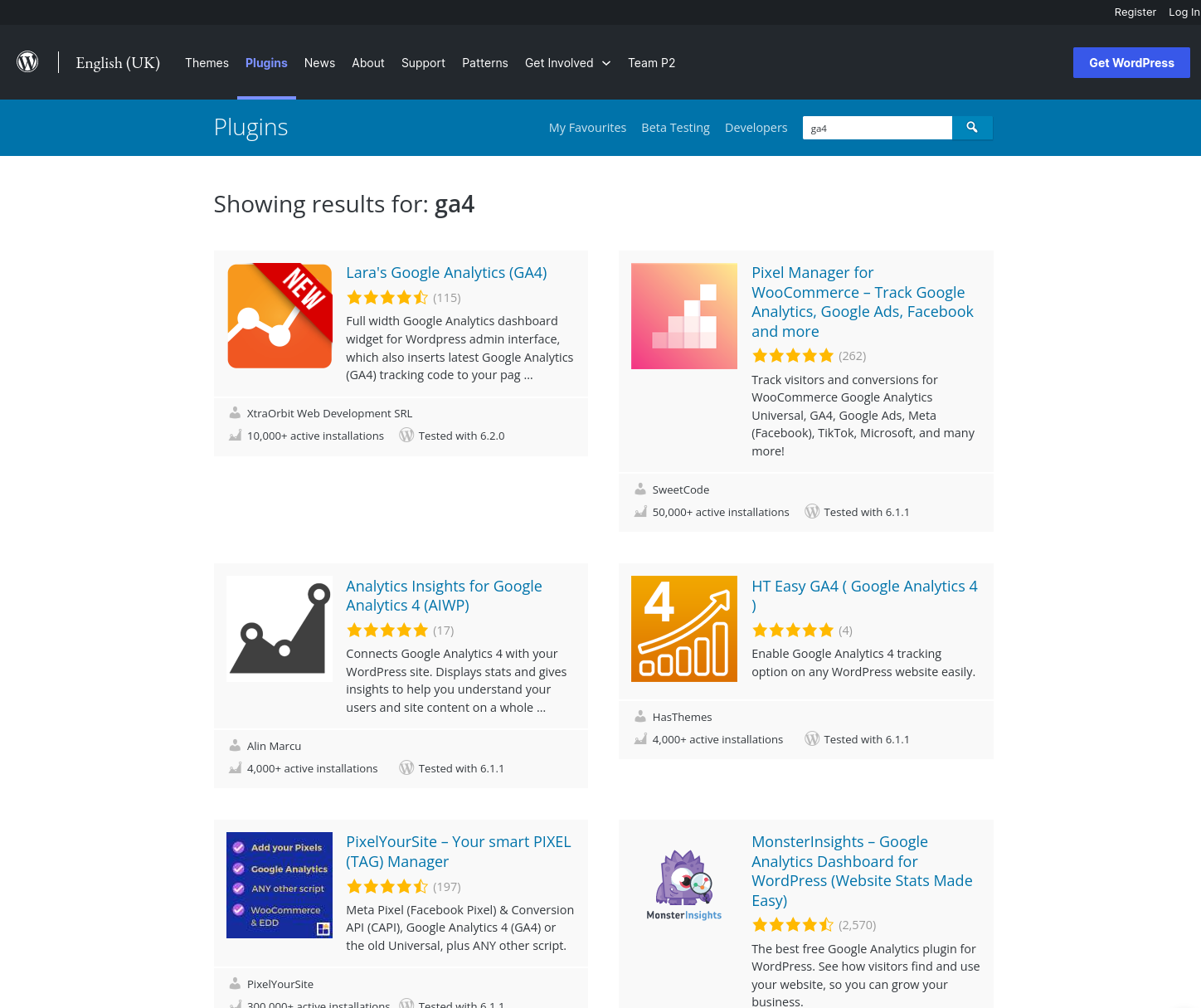Image resolution: width=1201 pixels, height=1008 pixels.
Task: Go to the News menu item
Action: (x=319, y=63)
